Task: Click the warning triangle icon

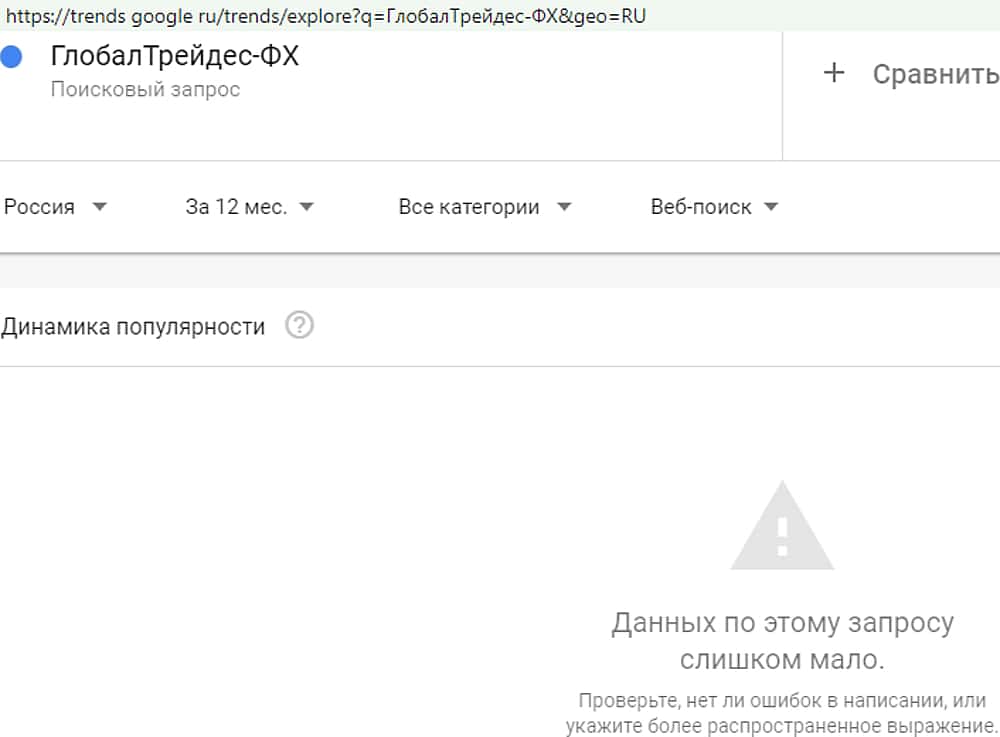Action: click(782, 525)
